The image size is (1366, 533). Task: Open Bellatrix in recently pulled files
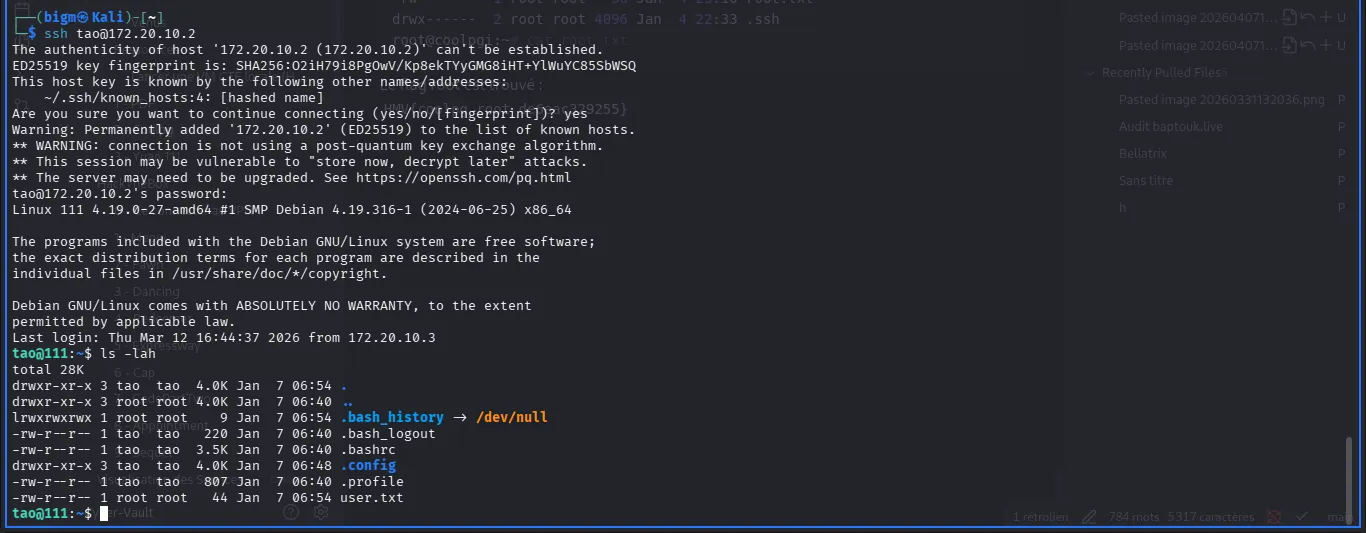click(1143, 153)
